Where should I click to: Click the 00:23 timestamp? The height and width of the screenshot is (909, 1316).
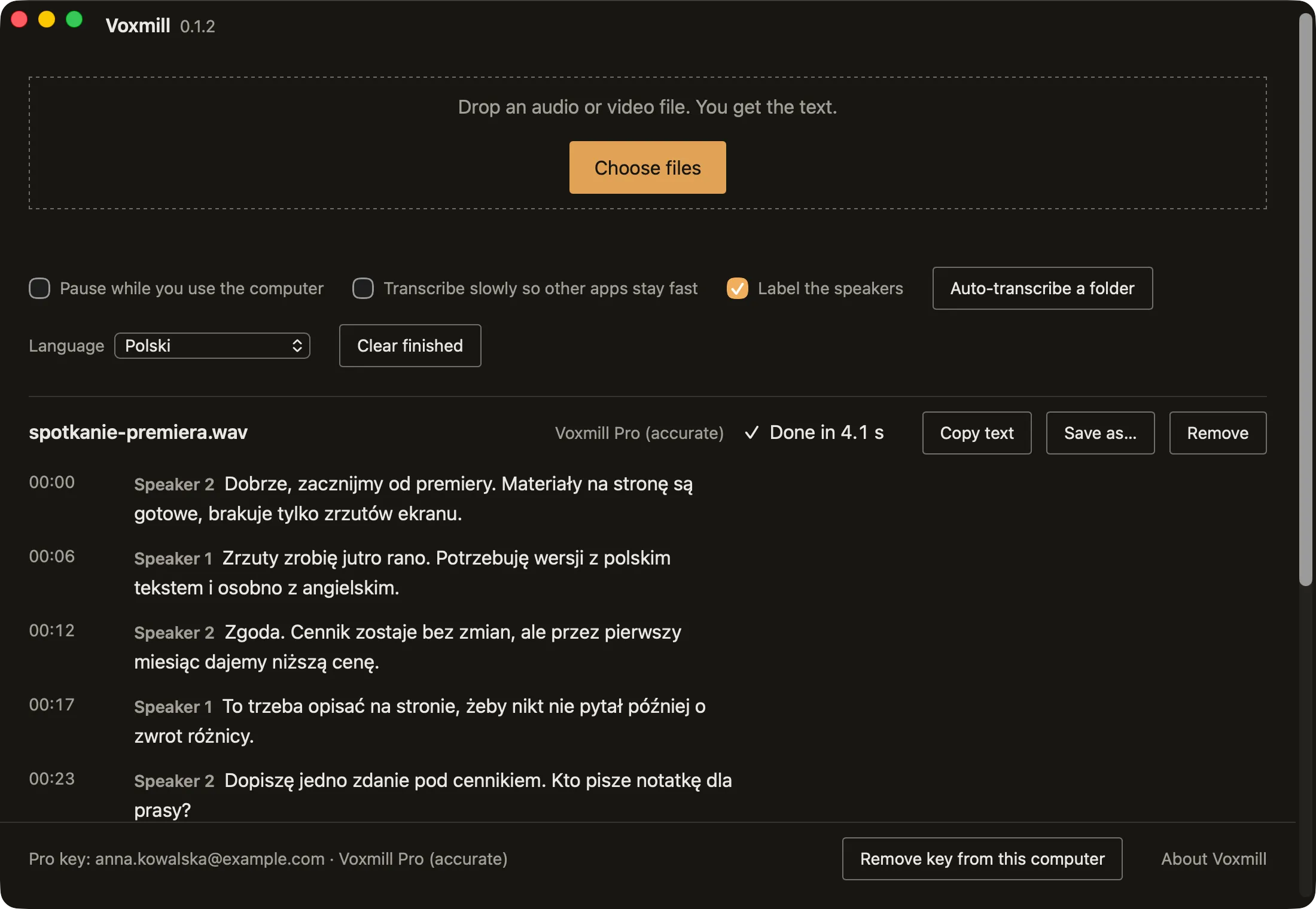pos(52,779)
